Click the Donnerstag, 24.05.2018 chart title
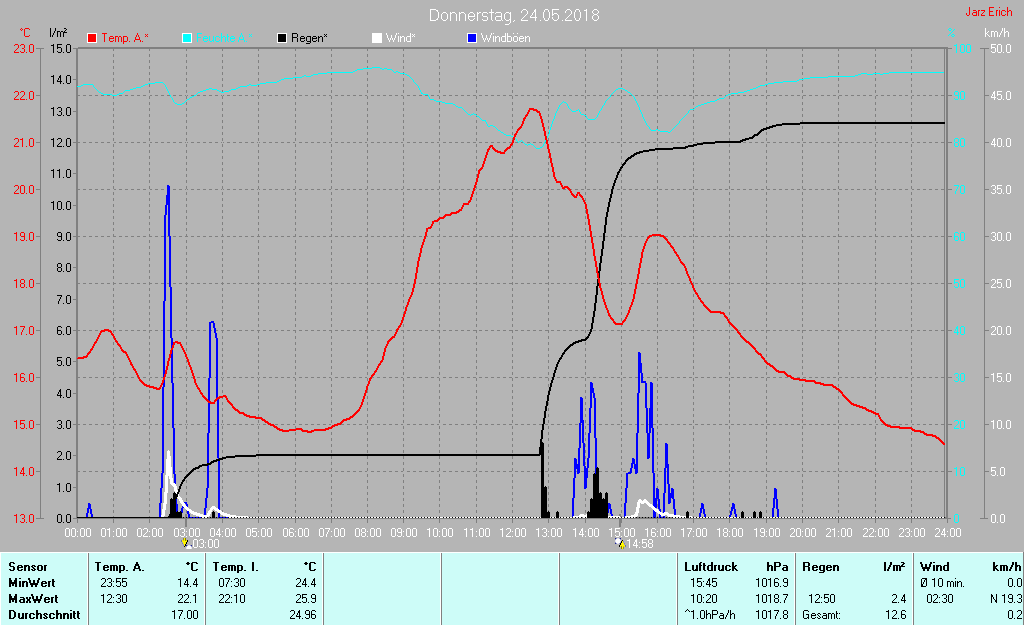The height and width of the screenshot is (625, 1024). (x=514, y=15)
